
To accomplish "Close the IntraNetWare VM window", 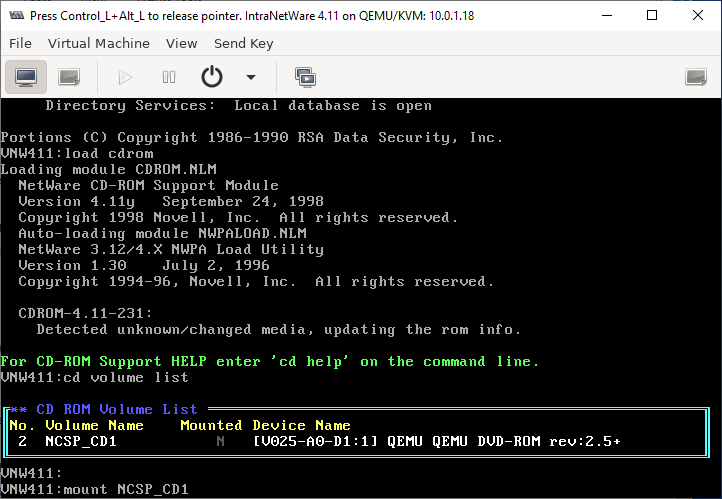I will pyautogui.click(x=698, y=16).
